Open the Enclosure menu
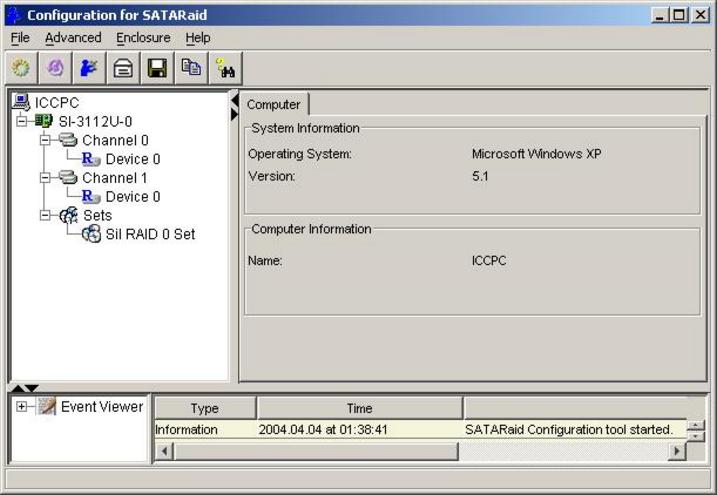 (143, 37)
